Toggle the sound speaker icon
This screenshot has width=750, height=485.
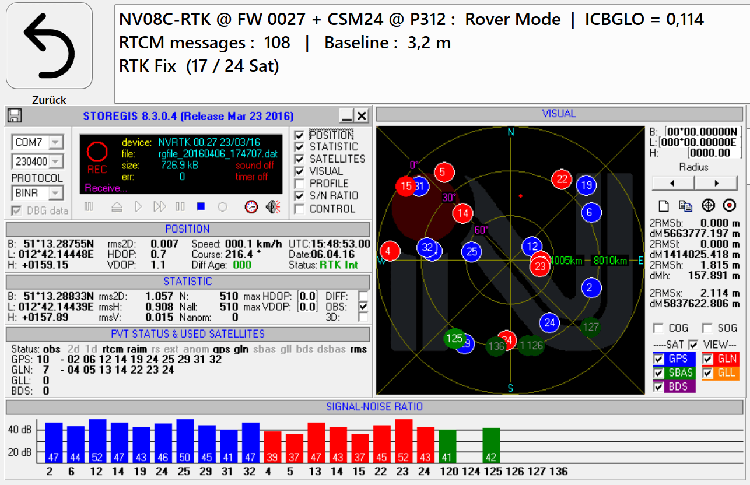(x=272, y=207)
